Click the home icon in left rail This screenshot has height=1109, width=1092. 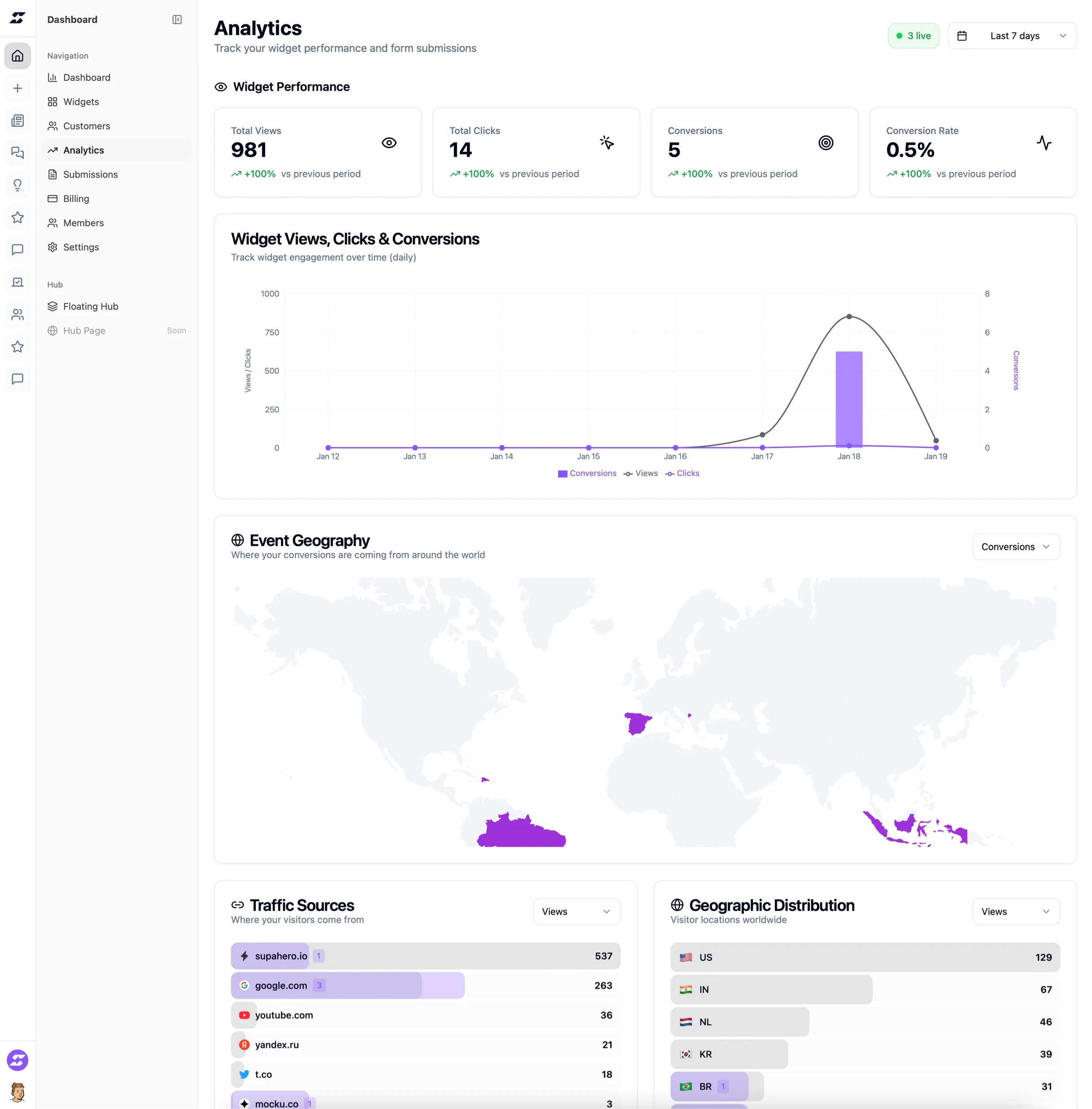coord(18,56)
